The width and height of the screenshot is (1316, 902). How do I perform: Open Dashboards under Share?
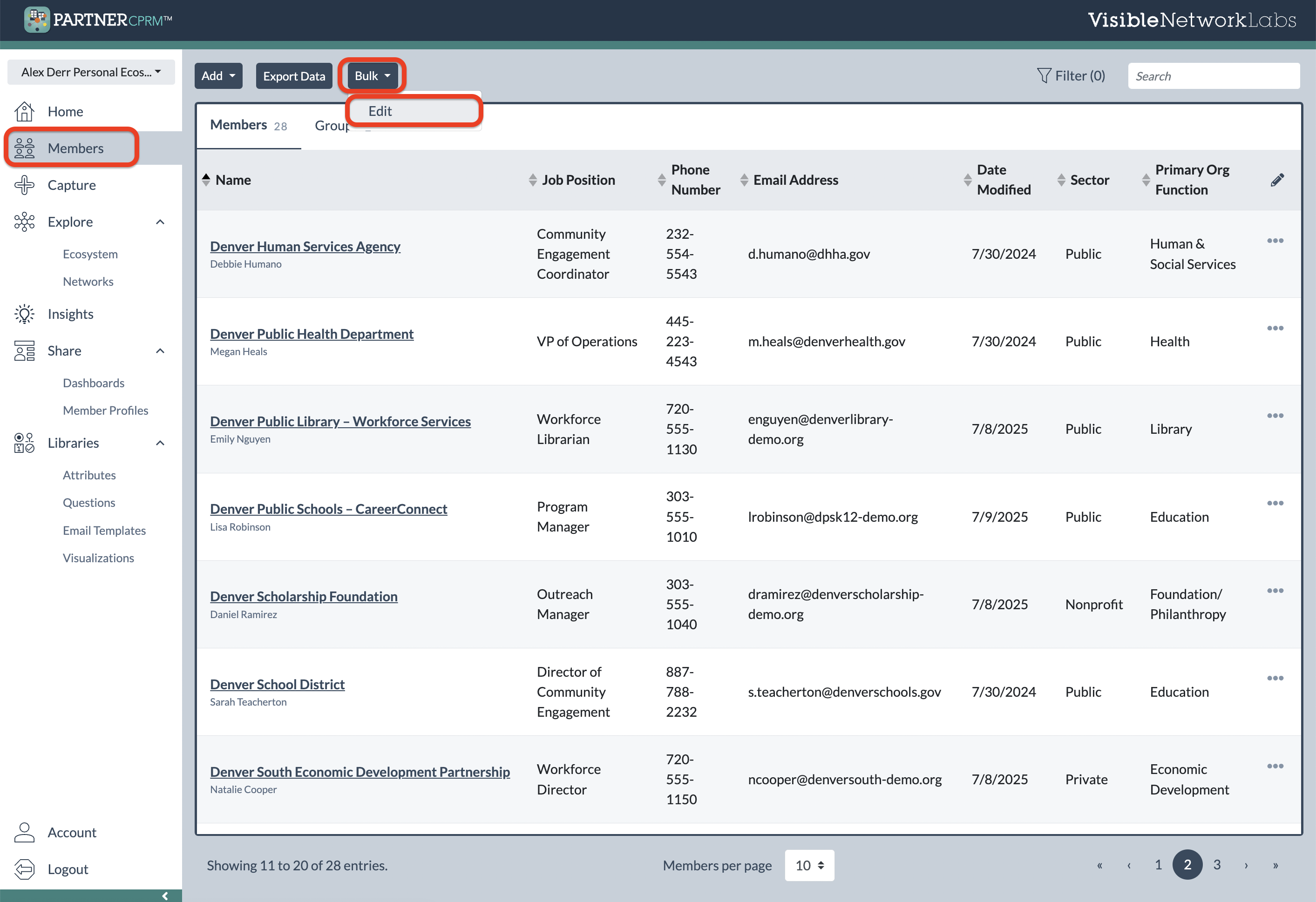click(x=94, y=383)
